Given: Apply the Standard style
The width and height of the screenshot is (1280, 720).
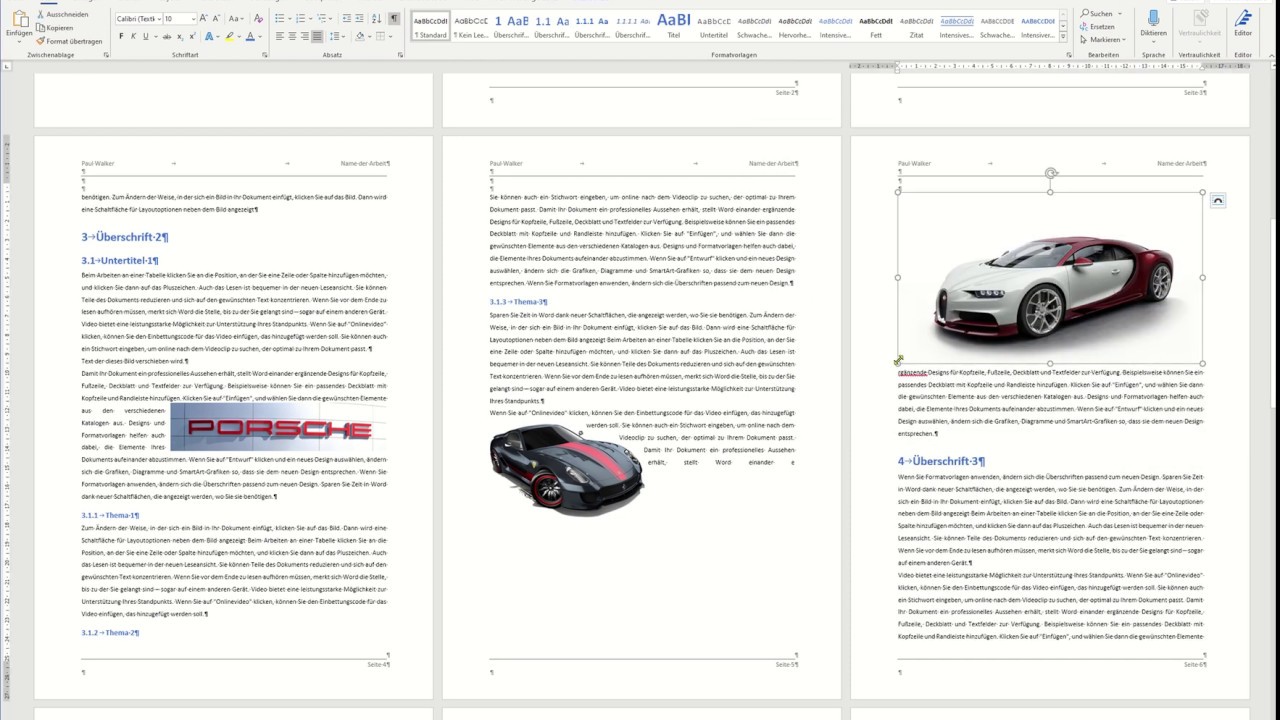Looking at the screenshot, I should pyautogui.click(x=431, y=25).
